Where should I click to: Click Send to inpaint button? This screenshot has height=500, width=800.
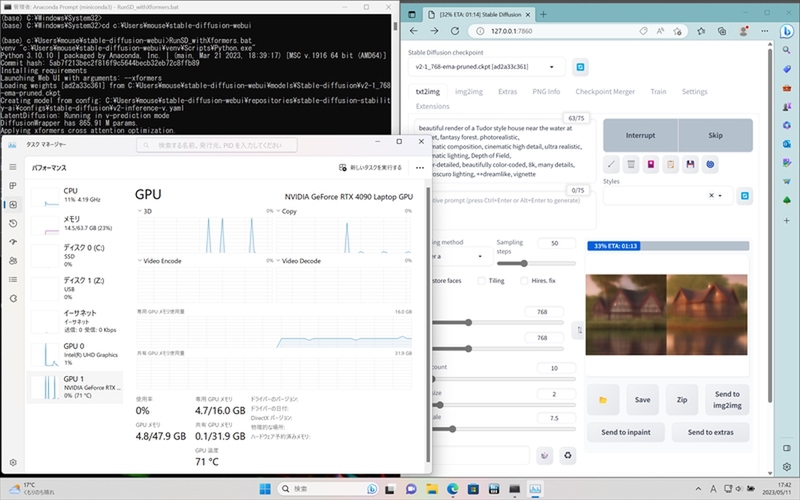tap(626, 432)
